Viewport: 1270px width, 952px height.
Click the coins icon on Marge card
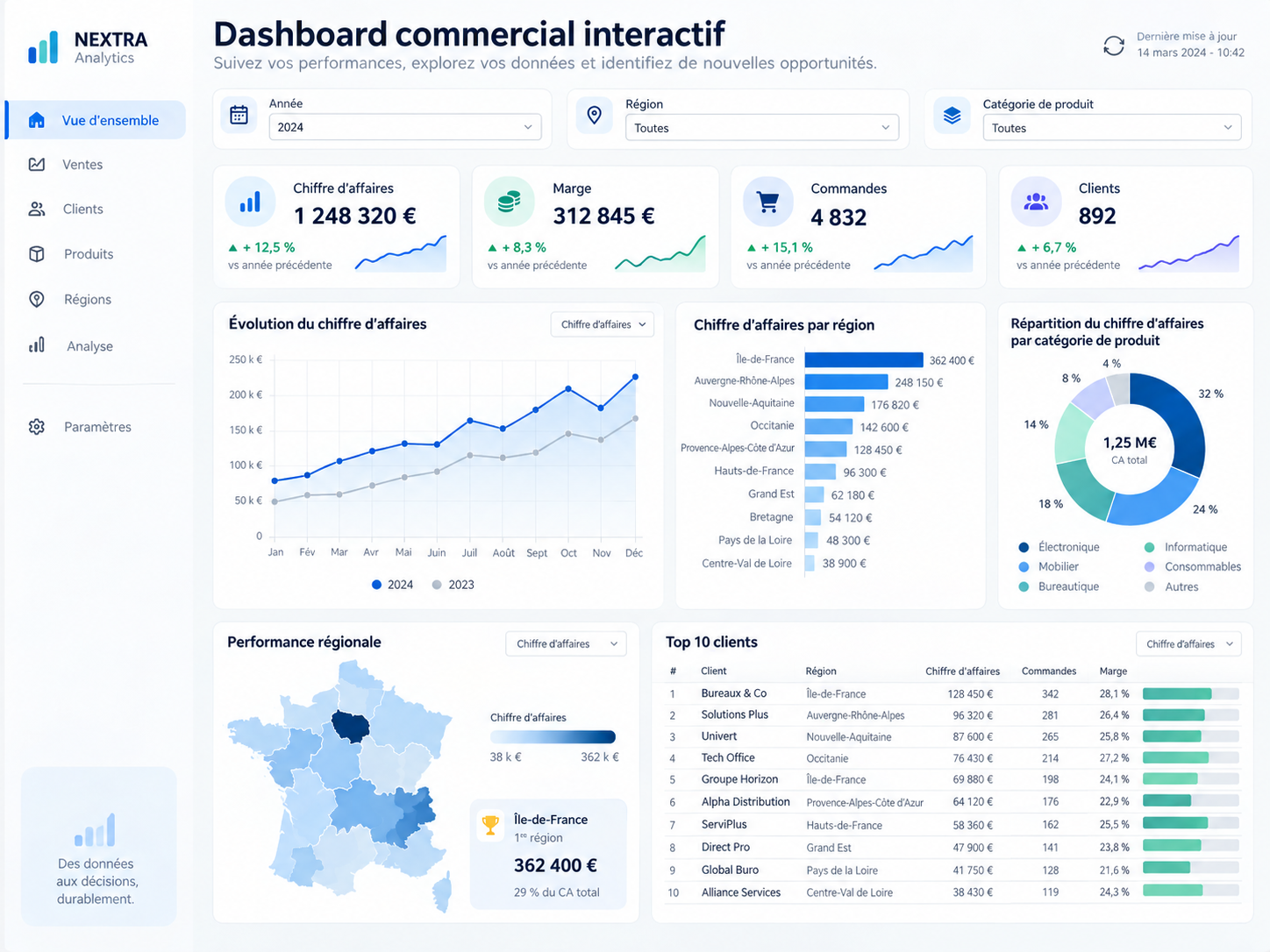[x=509, y=202]
